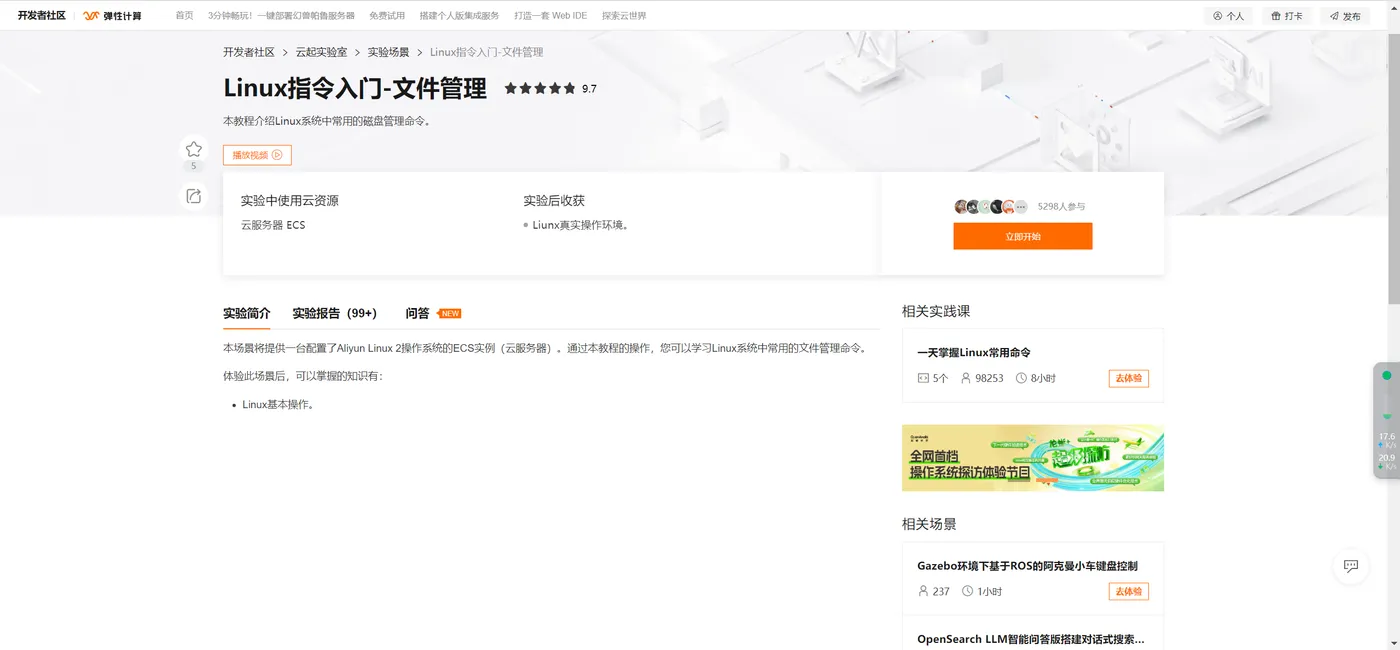Click 实验场景 breadcrumb link
The height and width of the screenshot is (650, 1400).
(x=388, y=52)
